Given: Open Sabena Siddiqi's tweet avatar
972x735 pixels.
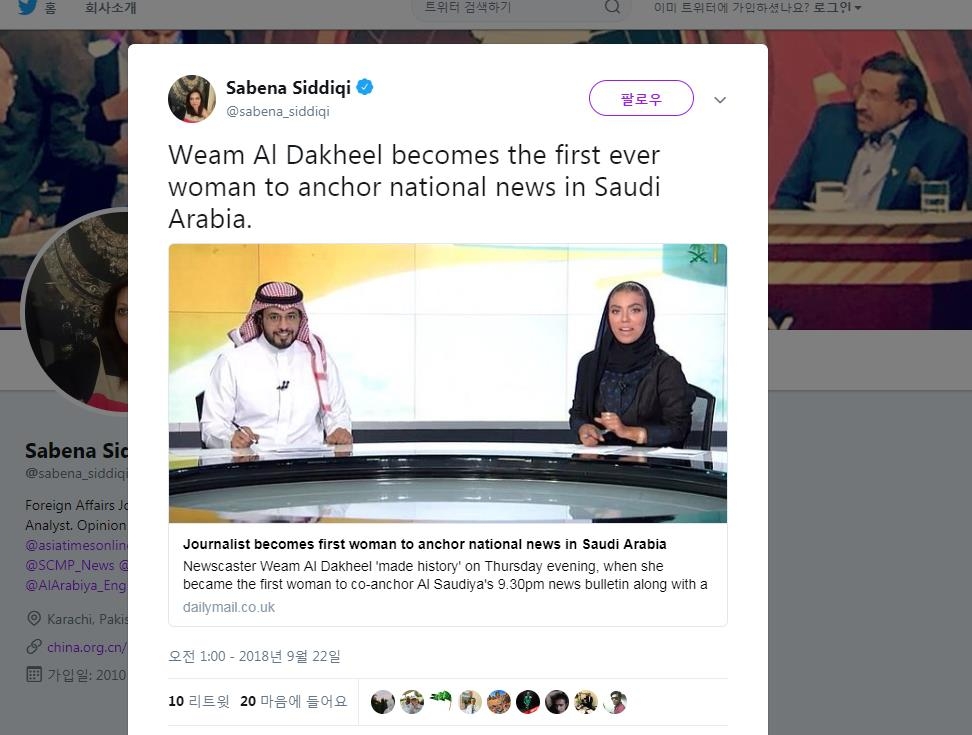Looking at the screenshot, I should pyautogui.click(x=192, y=99).
